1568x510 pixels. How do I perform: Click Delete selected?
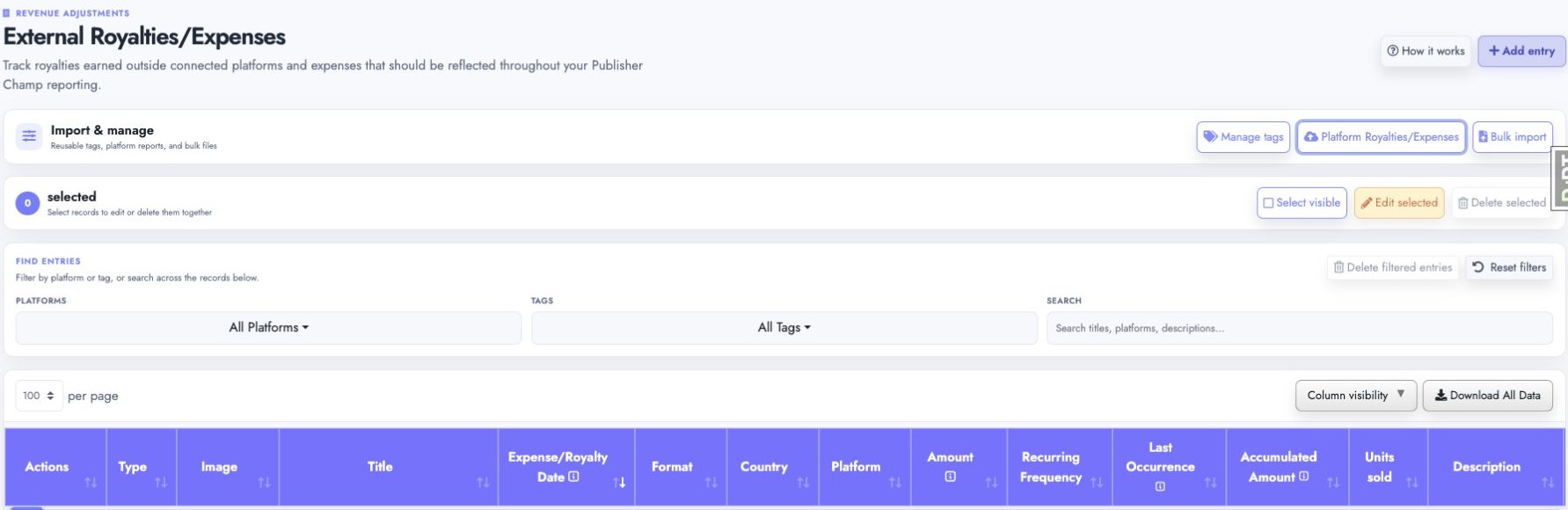point(1502,203)
